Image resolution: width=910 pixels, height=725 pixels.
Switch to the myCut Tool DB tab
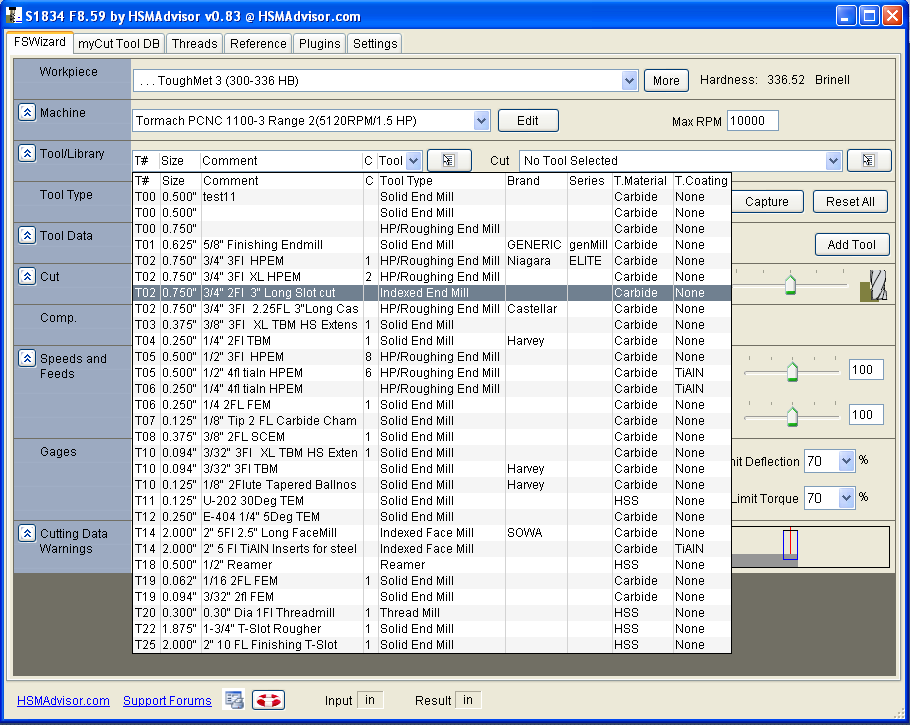(119, 44)
